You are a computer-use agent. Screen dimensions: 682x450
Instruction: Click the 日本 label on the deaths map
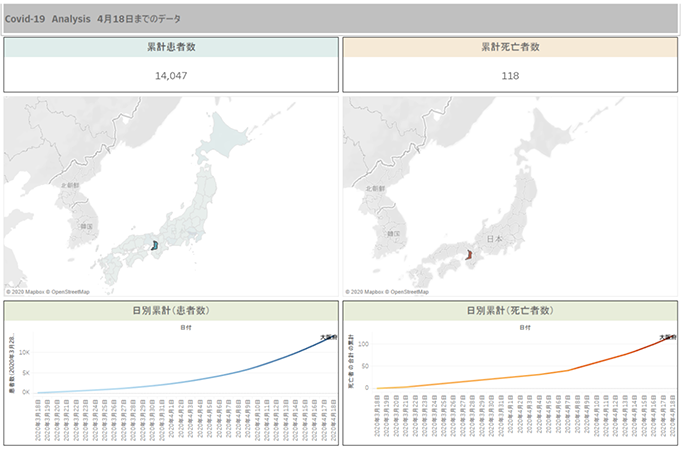click(x=495, y=240)
